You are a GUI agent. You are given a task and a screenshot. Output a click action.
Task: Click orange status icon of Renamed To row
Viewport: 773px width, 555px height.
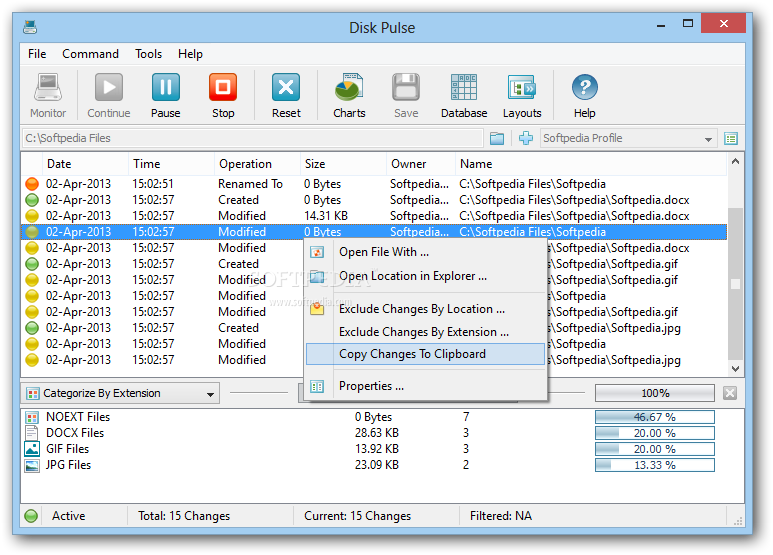(x=32, y=184)
